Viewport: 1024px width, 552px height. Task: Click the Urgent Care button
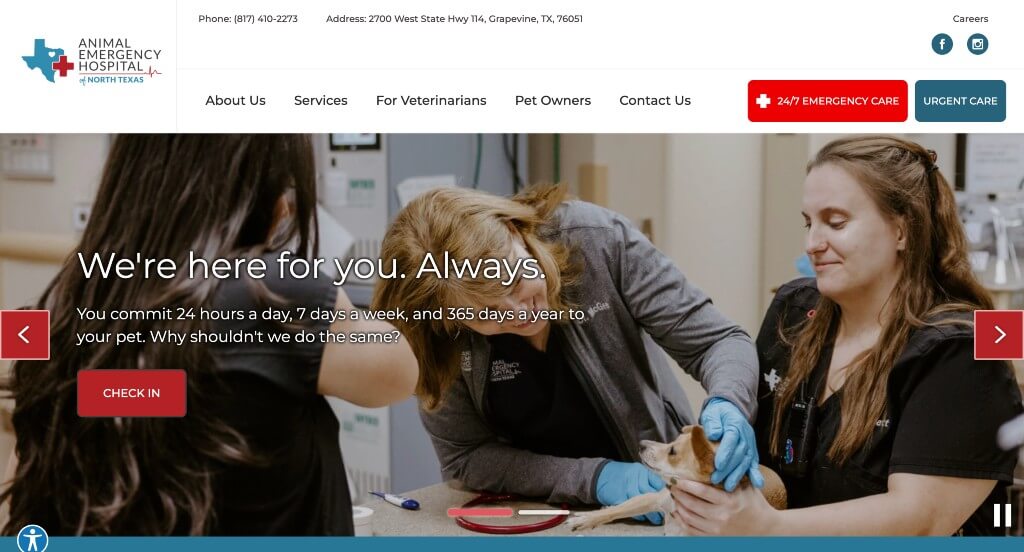(x=960, y=101)
